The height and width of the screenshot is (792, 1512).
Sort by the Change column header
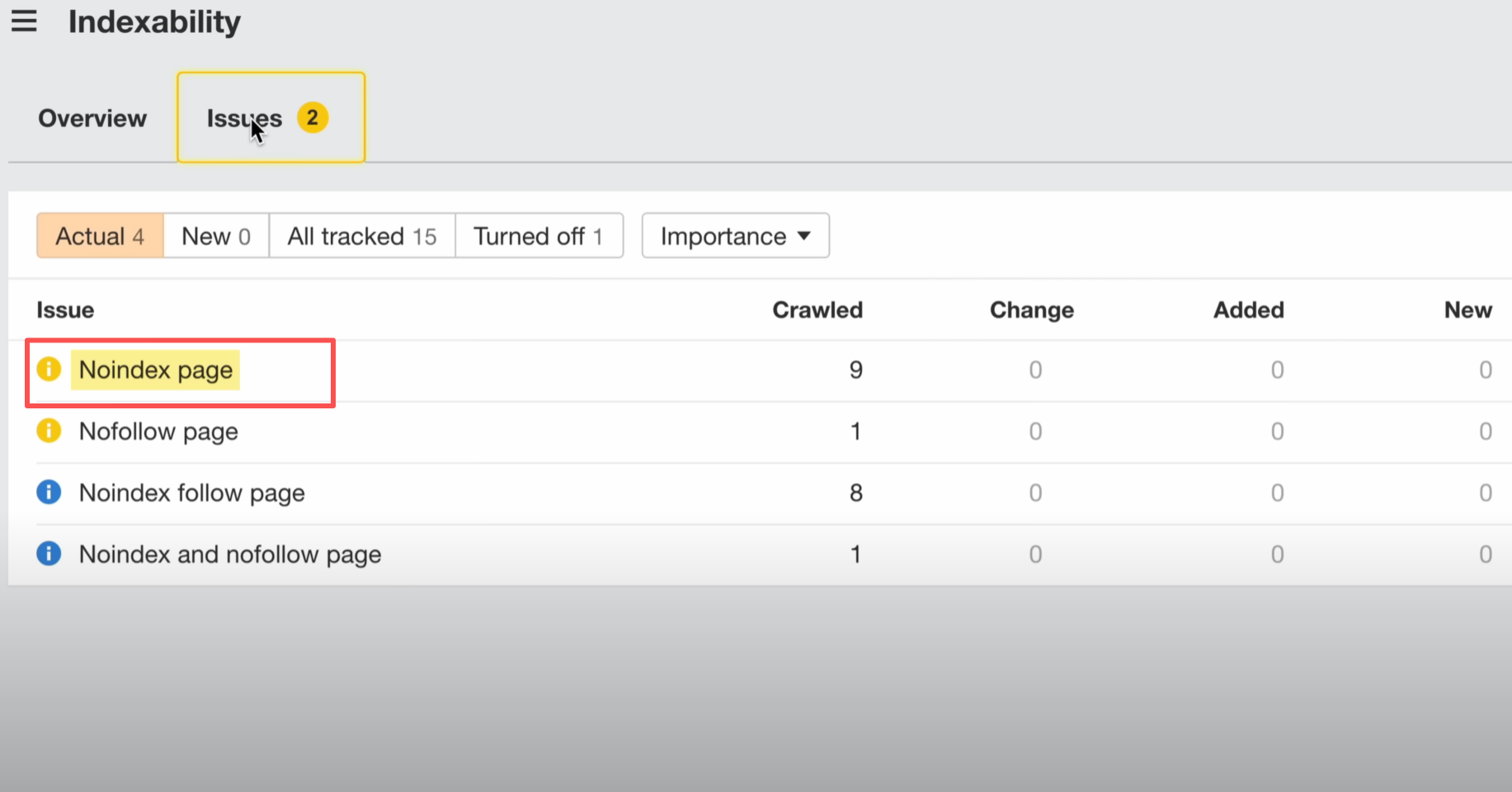(x=1031, y=310)
